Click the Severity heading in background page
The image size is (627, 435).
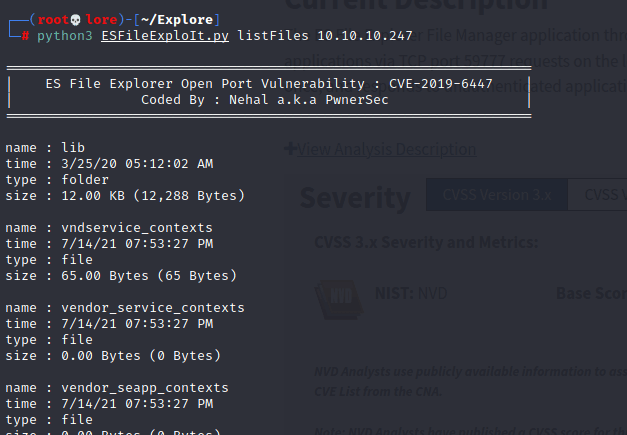[x=355, y=198]
